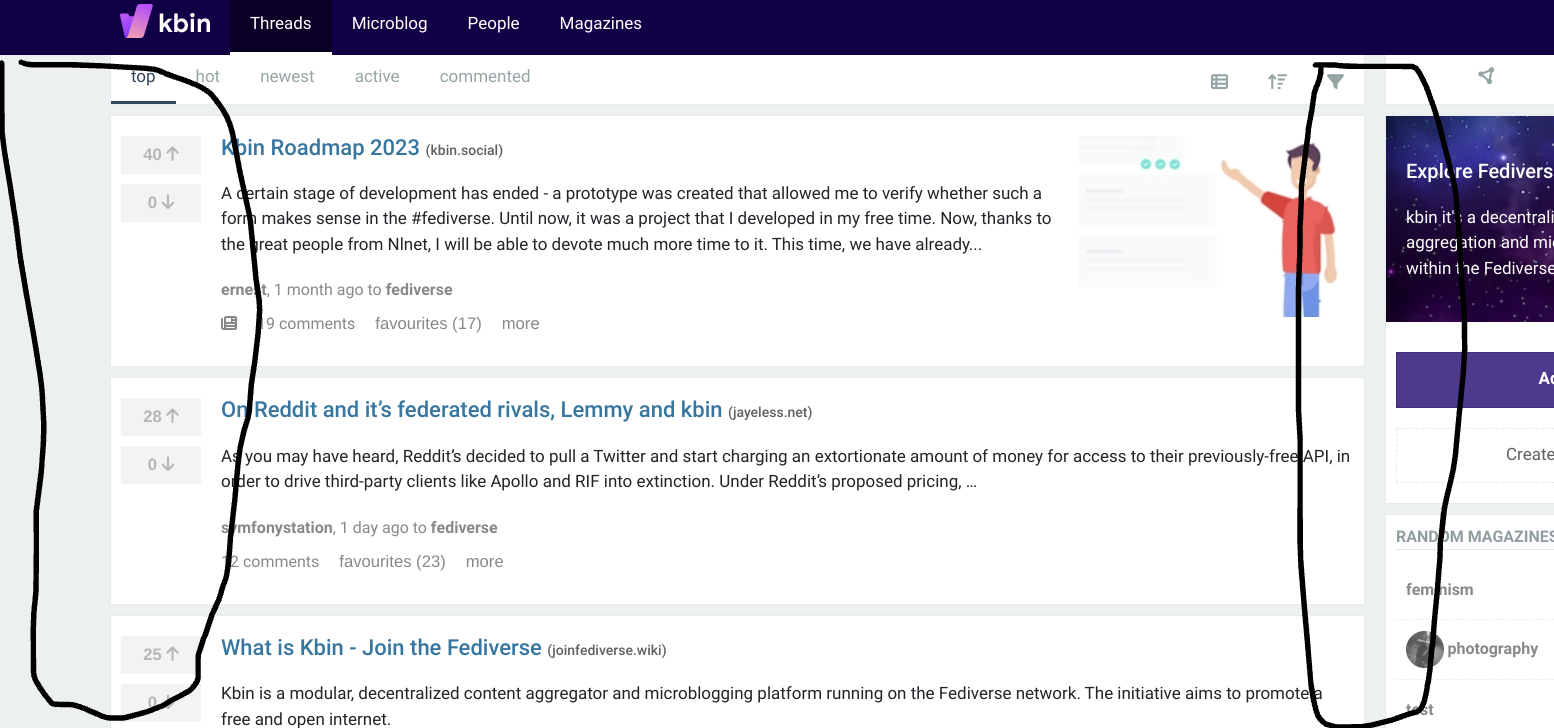The width and height of the screenshot is (1554, 728).
Task: Click the photography magazine avatar icon
Action: [1423, 649]
